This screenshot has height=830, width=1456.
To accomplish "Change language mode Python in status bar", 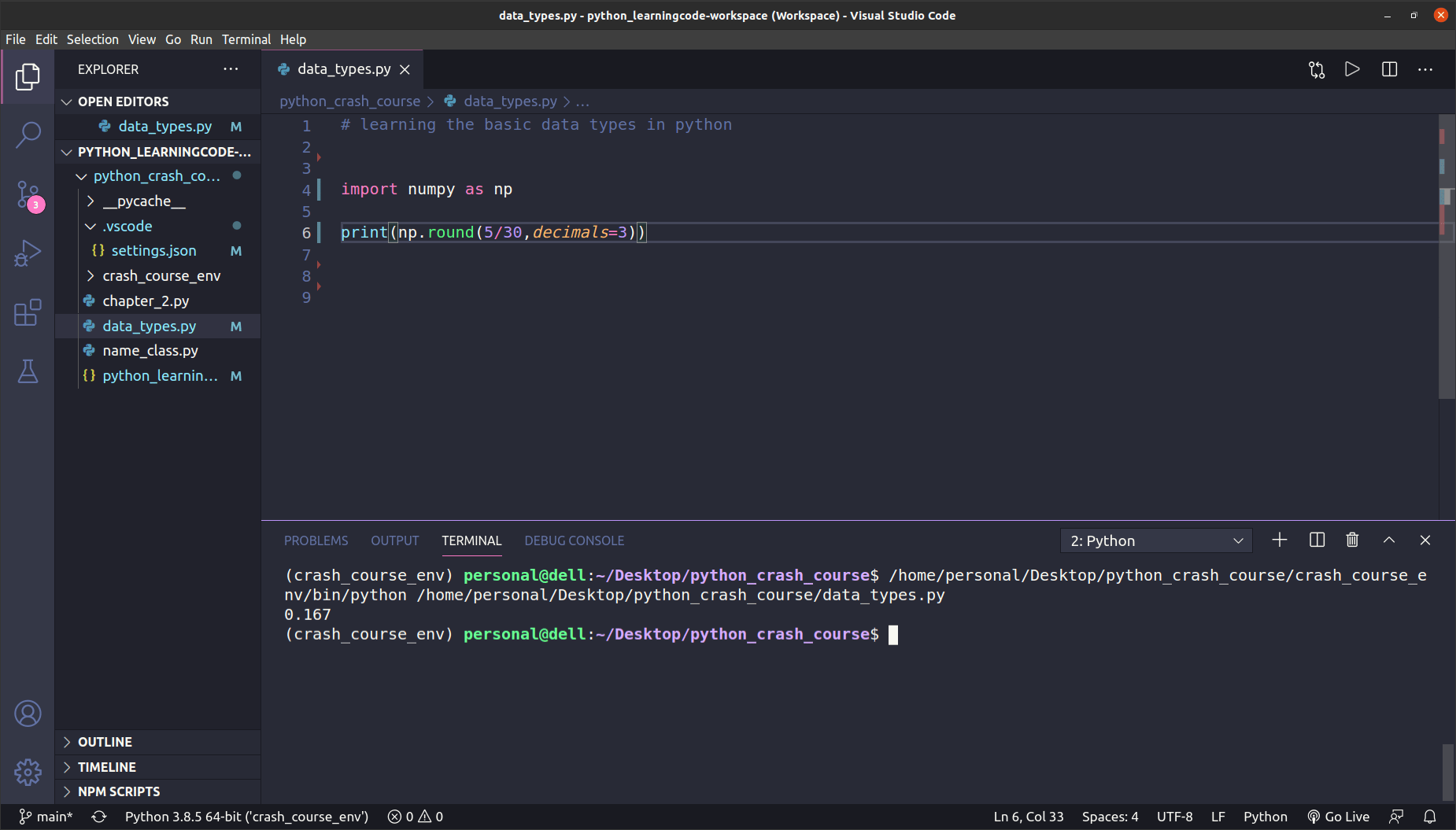I will click(1265, 817).
